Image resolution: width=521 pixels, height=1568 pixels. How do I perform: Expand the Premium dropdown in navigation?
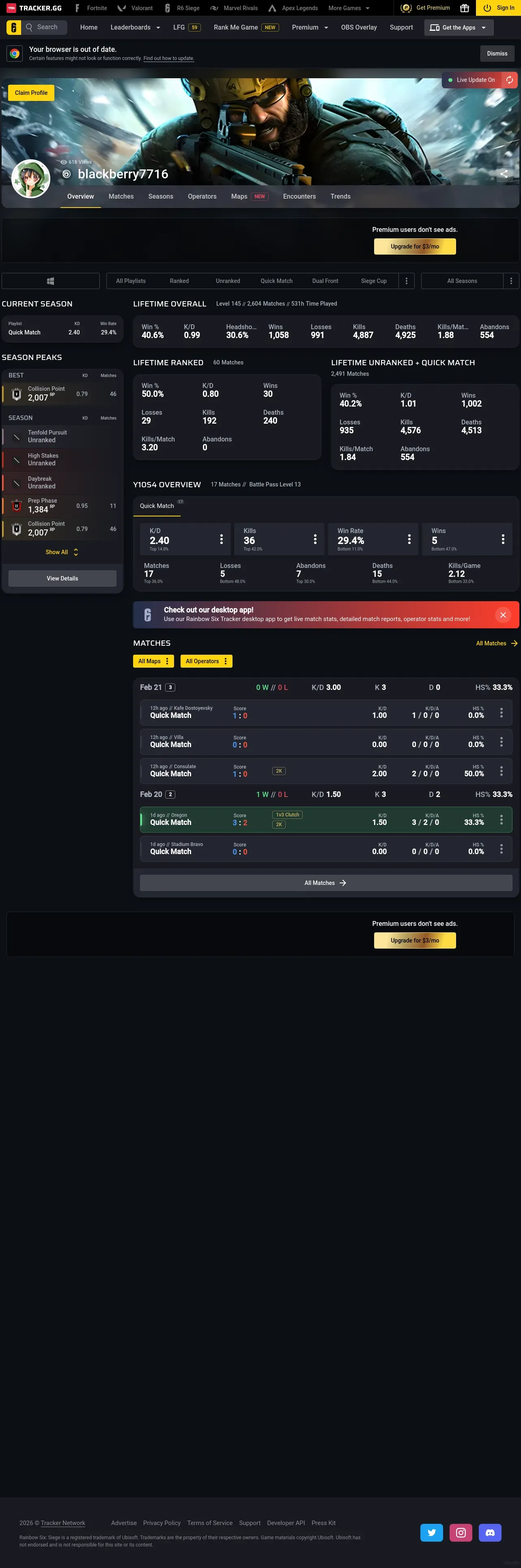pos(310,28)
